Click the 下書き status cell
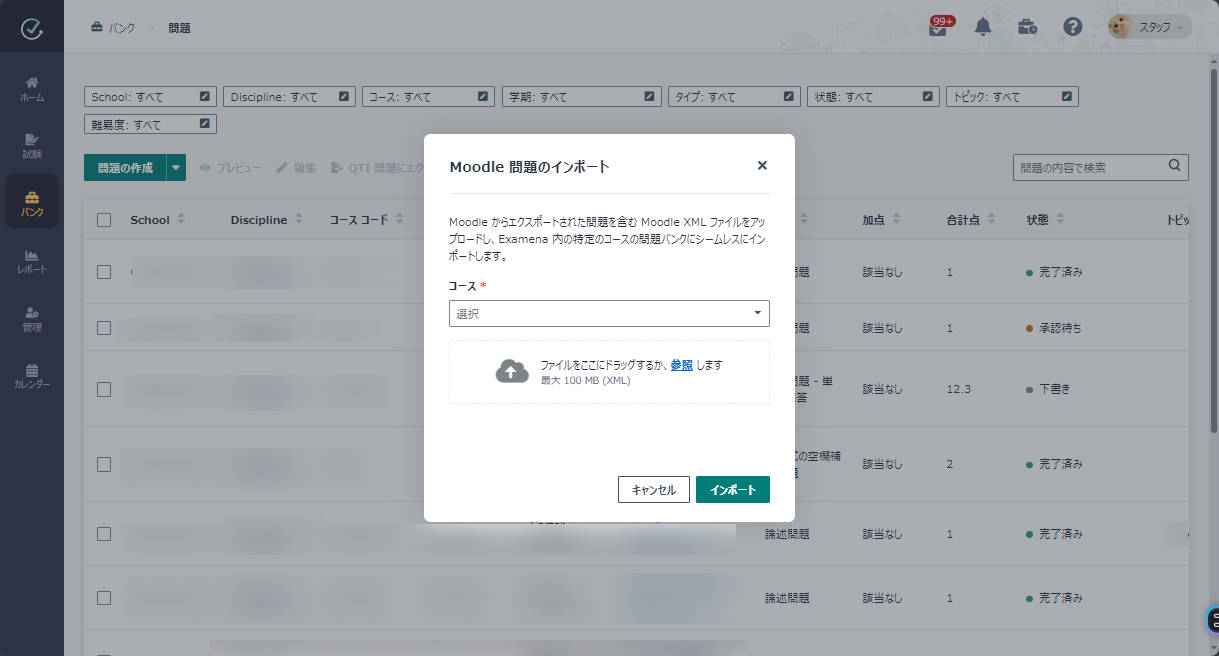Image resolution: width=1219 pixels, height=656 pixels. [1048, 389]
